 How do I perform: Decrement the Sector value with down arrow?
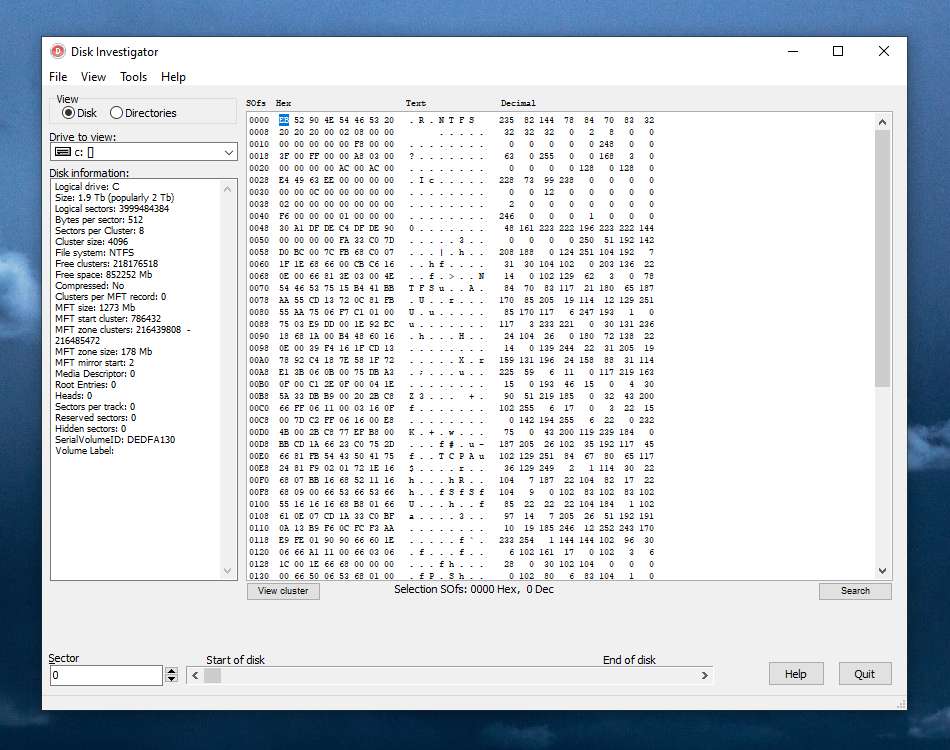click(171, 679)
